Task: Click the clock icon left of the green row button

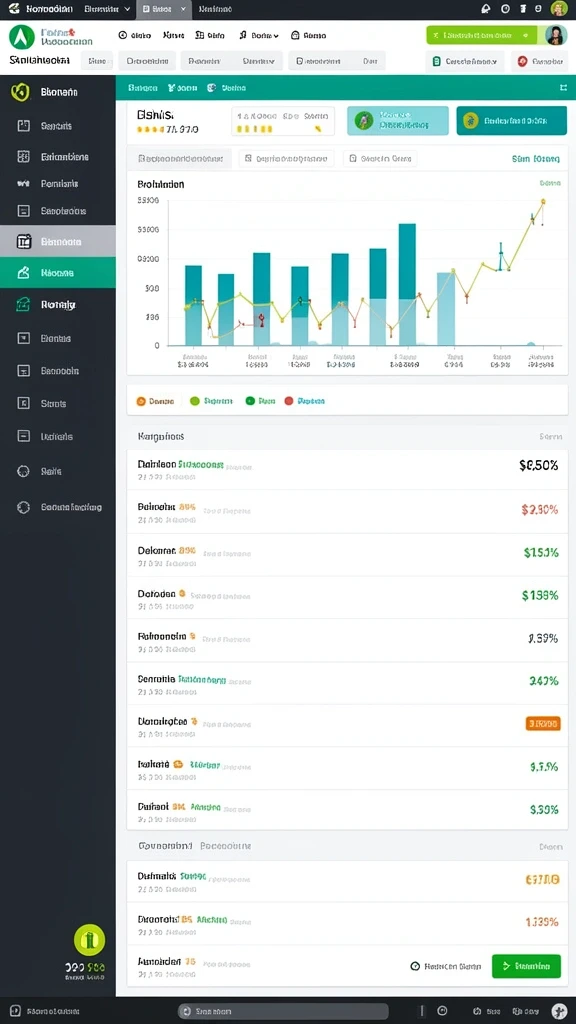Action: (415, 966)
